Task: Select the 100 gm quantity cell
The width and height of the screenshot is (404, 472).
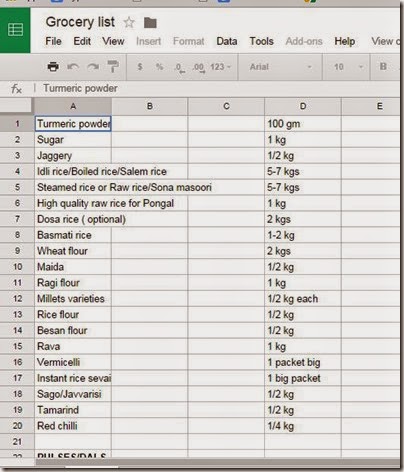Action: 303,124
